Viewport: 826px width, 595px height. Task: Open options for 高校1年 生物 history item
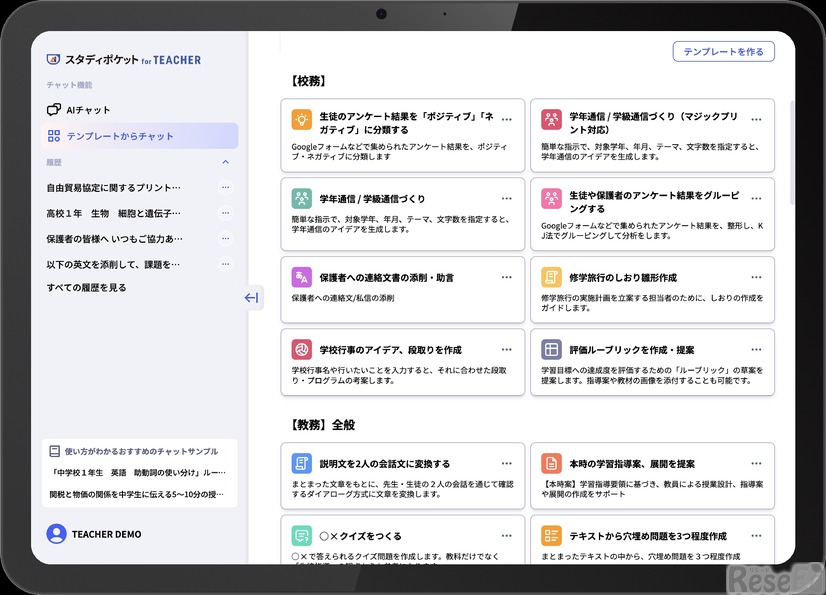[225, 213]
